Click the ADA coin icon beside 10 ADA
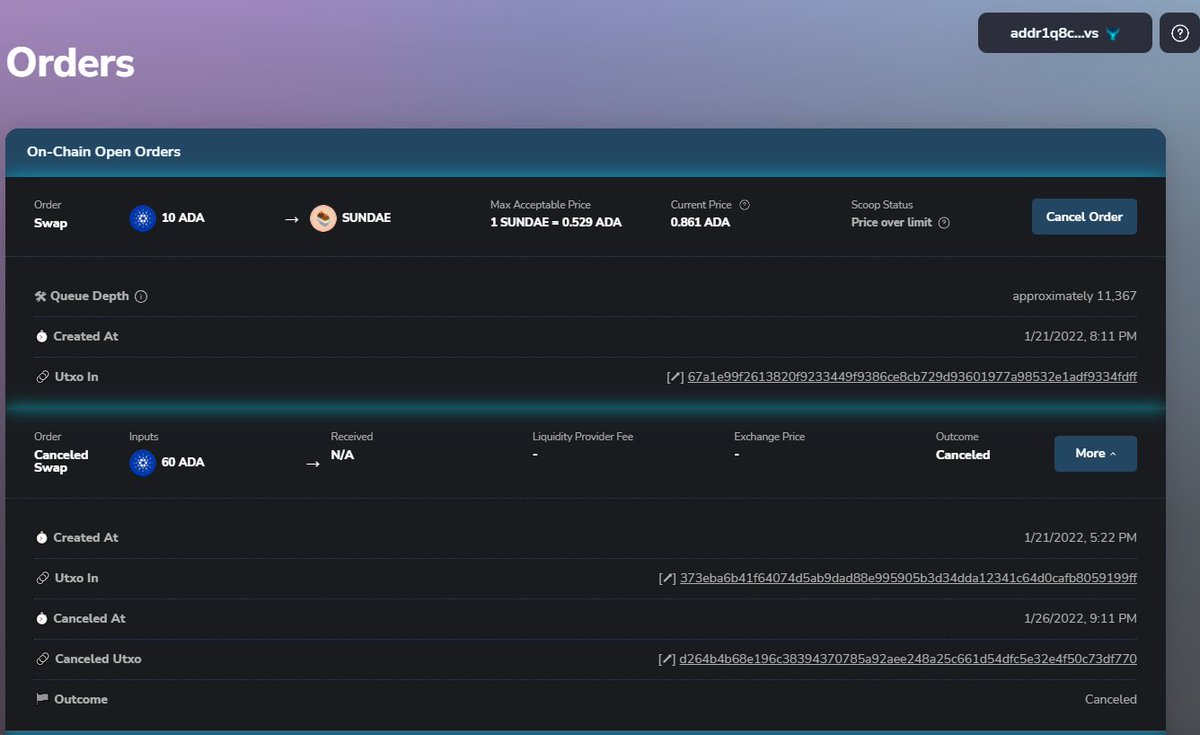Screen dimensions: 1200x735 [x=143, y=218]
